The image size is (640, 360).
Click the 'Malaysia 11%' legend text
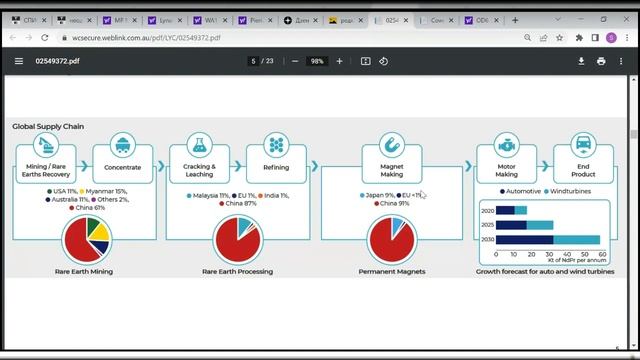point(211,196)
